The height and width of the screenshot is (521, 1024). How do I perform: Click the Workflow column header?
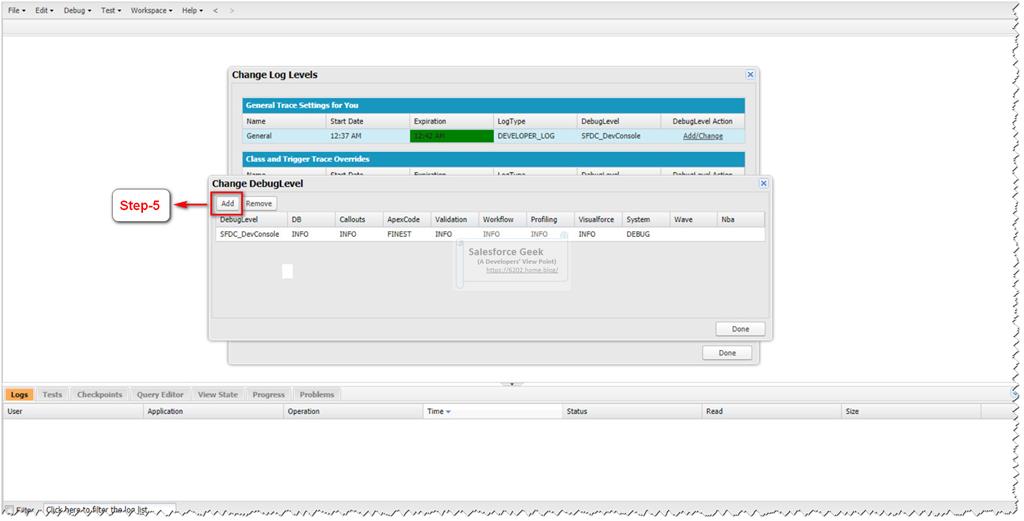tap(502, 219)
